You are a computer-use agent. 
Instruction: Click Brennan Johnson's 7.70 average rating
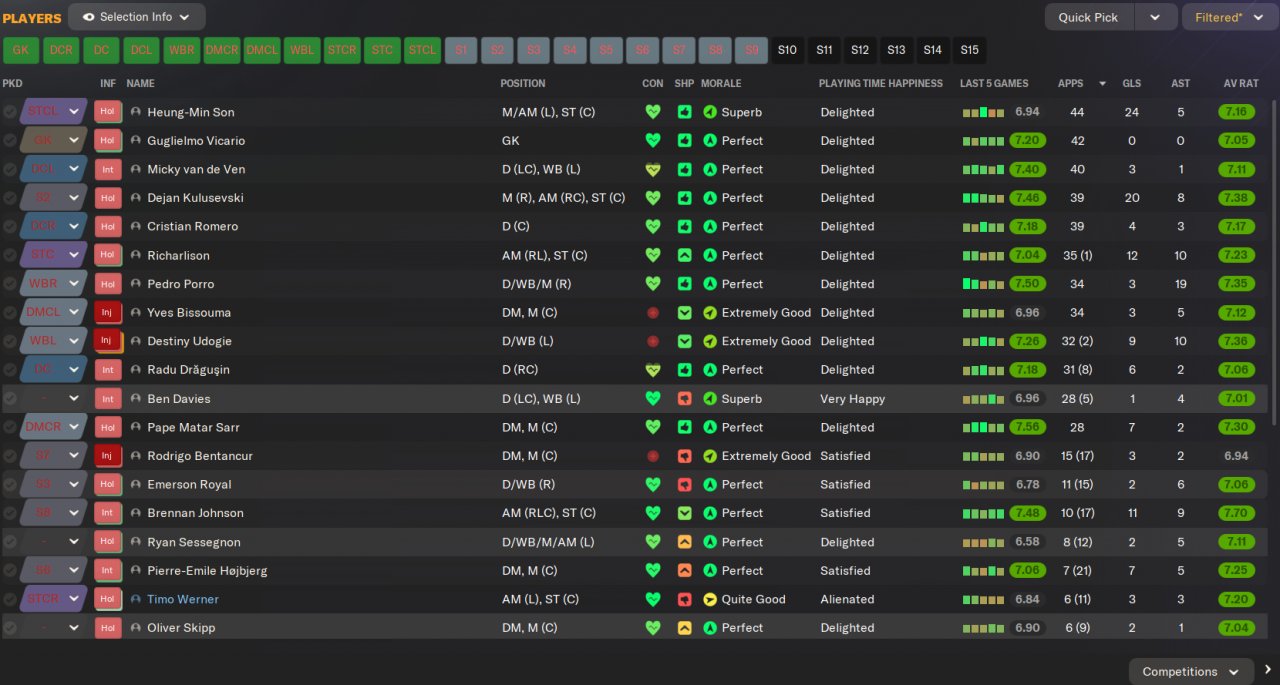point(1236,513)
